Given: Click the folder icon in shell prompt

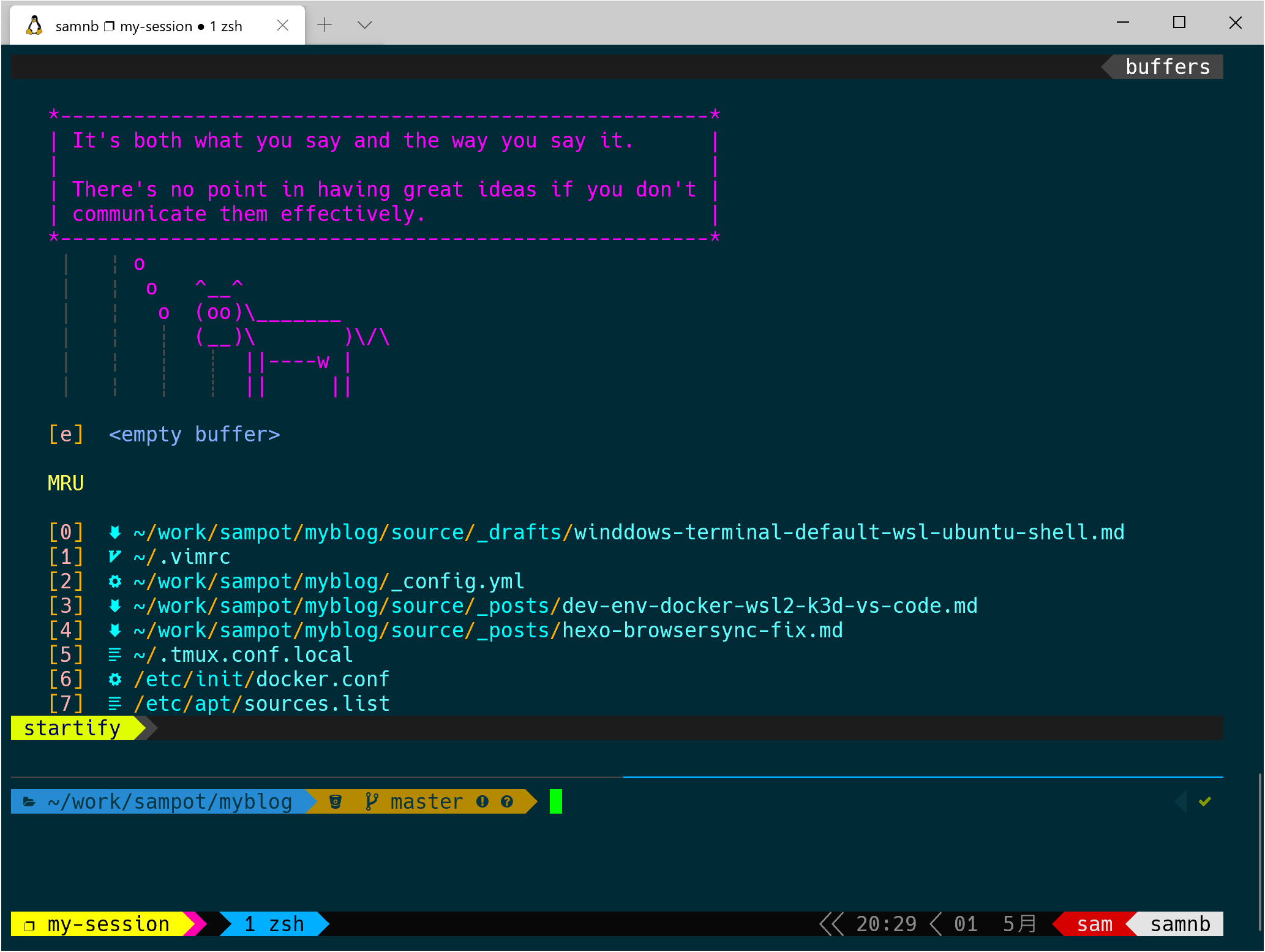Looking at the screenshot, I should 29,801.
